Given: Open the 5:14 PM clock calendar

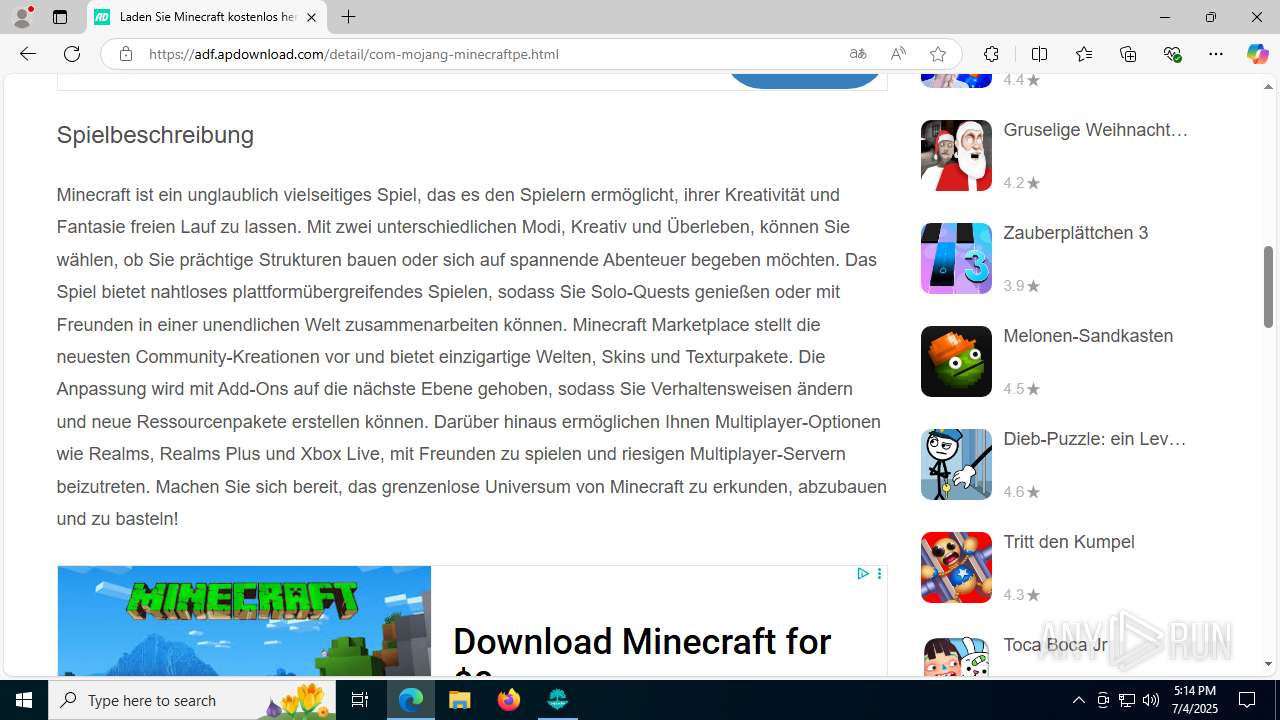Looking at the screenshot, I should point(1194,700).
